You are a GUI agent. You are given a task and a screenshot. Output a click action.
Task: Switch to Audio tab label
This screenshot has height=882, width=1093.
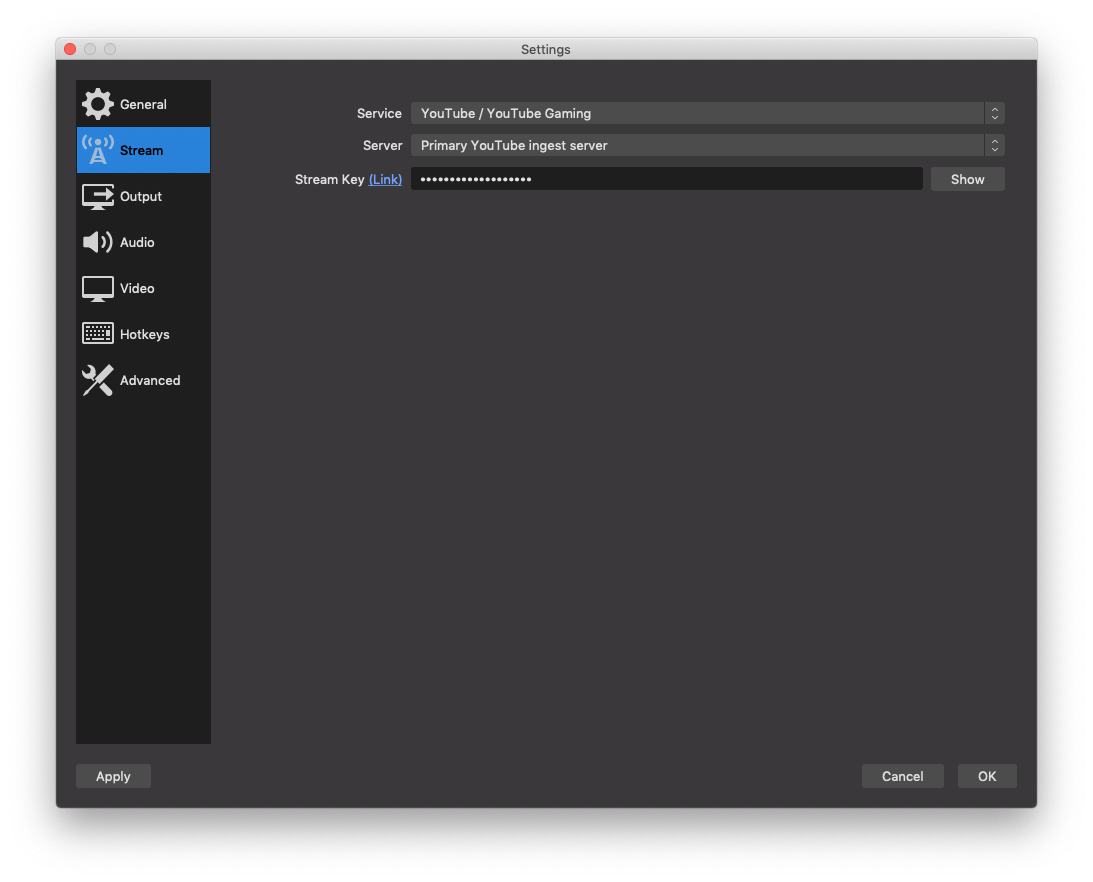(x=137, y=242)
